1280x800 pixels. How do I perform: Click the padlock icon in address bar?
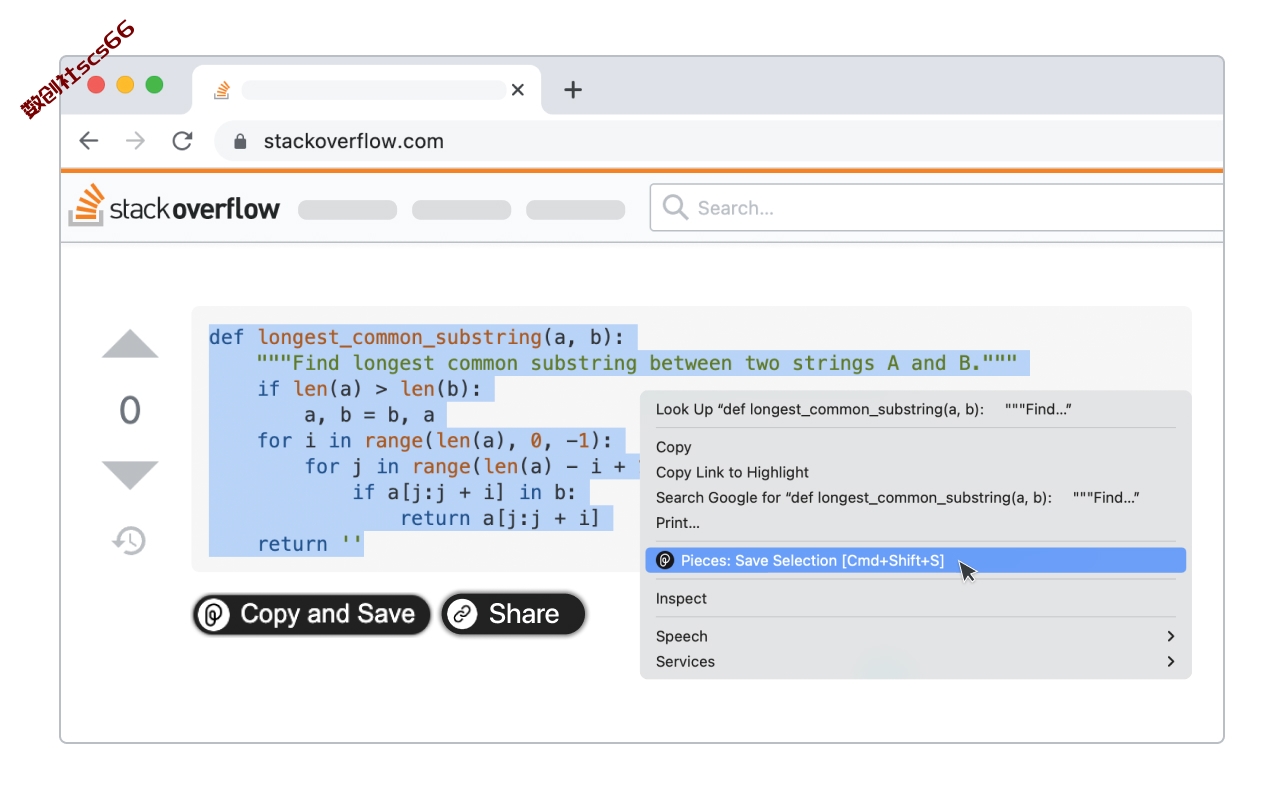[240, 142]
